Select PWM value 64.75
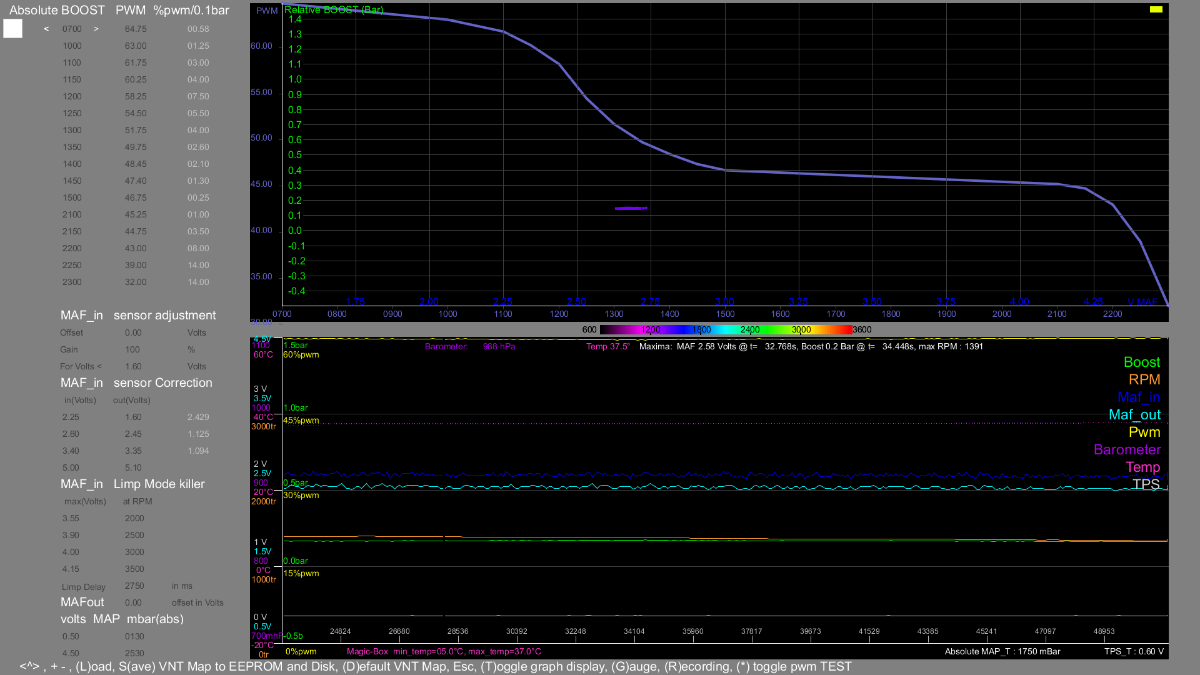 136,29
